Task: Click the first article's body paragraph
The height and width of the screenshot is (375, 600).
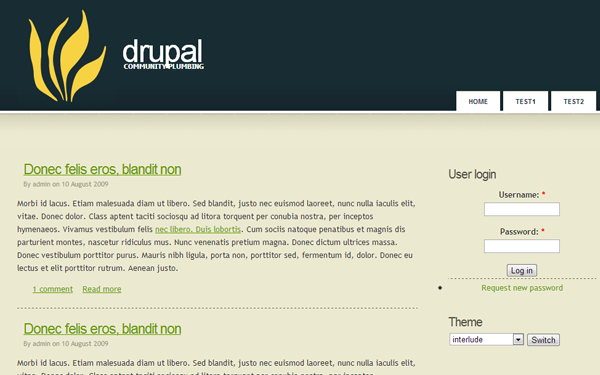Action: point(217,236)
